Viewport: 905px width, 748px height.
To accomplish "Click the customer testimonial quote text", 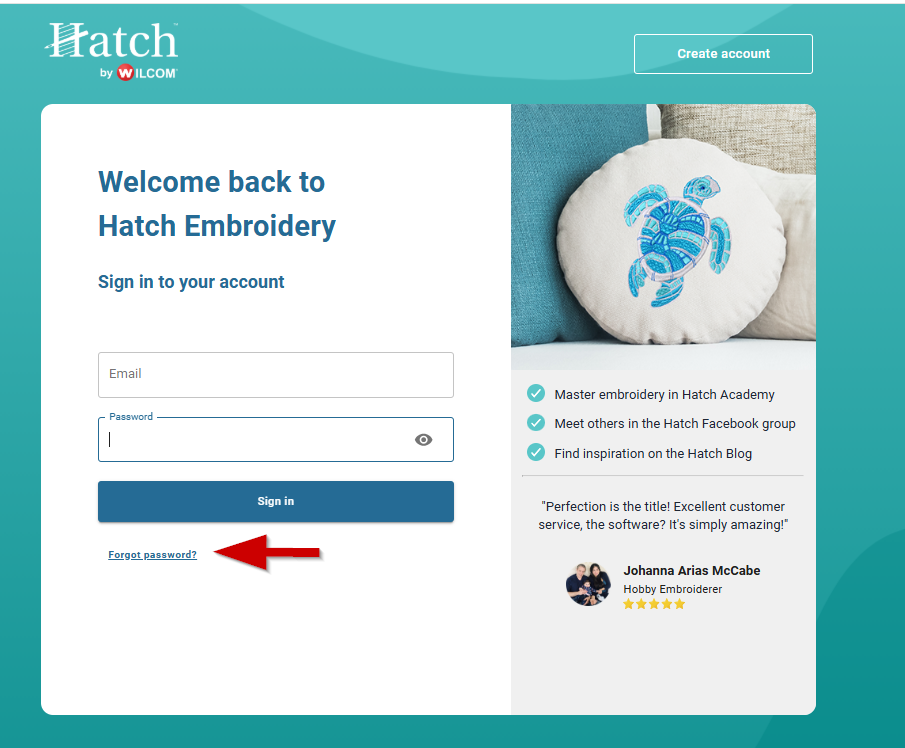I will click(663, 515).
